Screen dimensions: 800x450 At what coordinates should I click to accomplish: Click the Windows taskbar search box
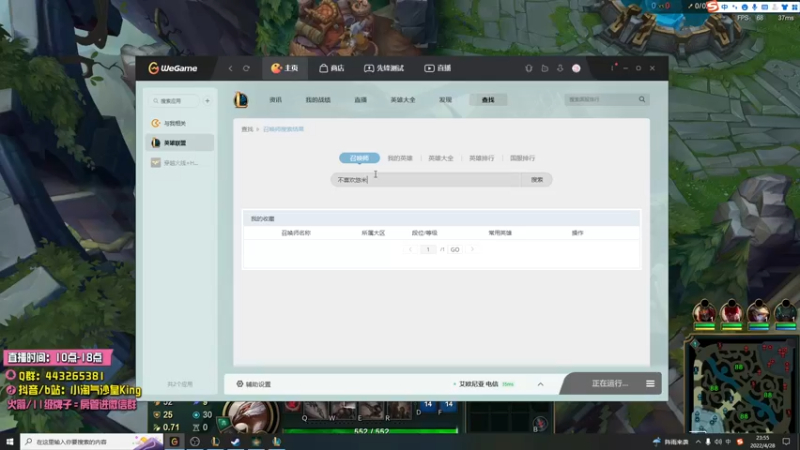[92, 441]
